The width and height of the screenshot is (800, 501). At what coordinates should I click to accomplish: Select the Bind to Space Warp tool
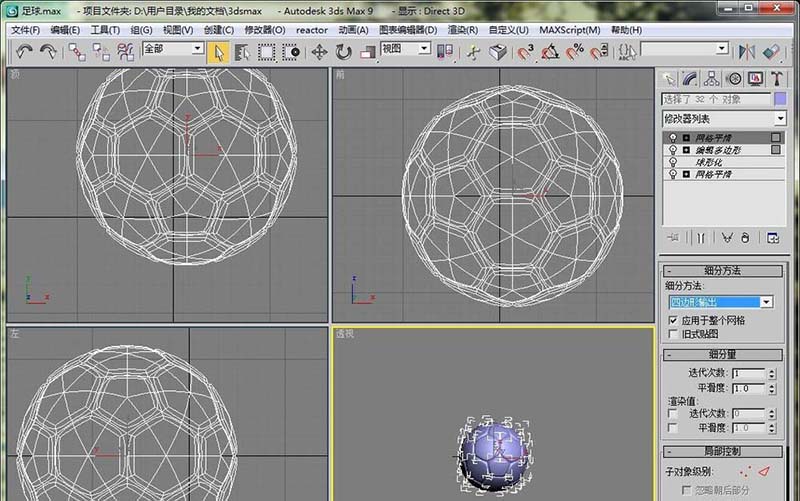pos(126,52)
